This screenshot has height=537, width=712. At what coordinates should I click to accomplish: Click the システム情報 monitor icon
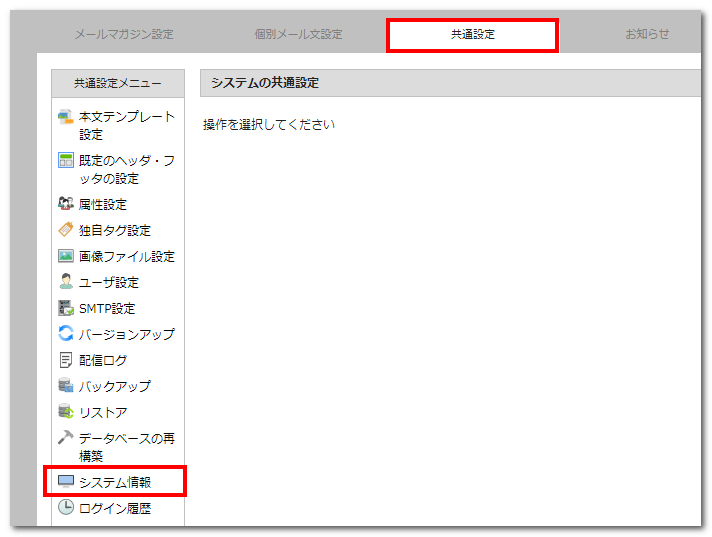[x=65, y=481]
